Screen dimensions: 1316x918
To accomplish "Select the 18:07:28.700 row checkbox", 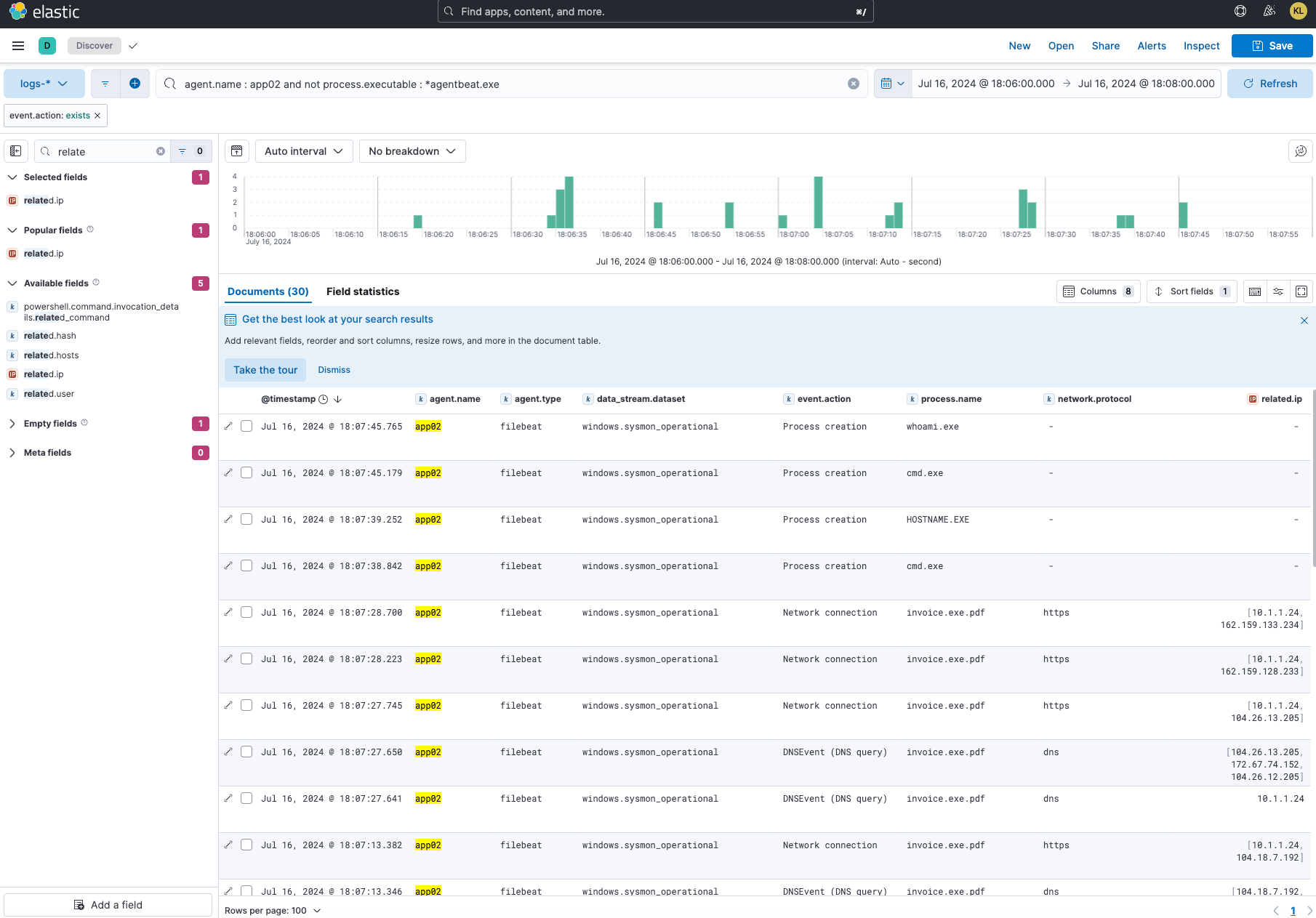I will tap(246, 612).
